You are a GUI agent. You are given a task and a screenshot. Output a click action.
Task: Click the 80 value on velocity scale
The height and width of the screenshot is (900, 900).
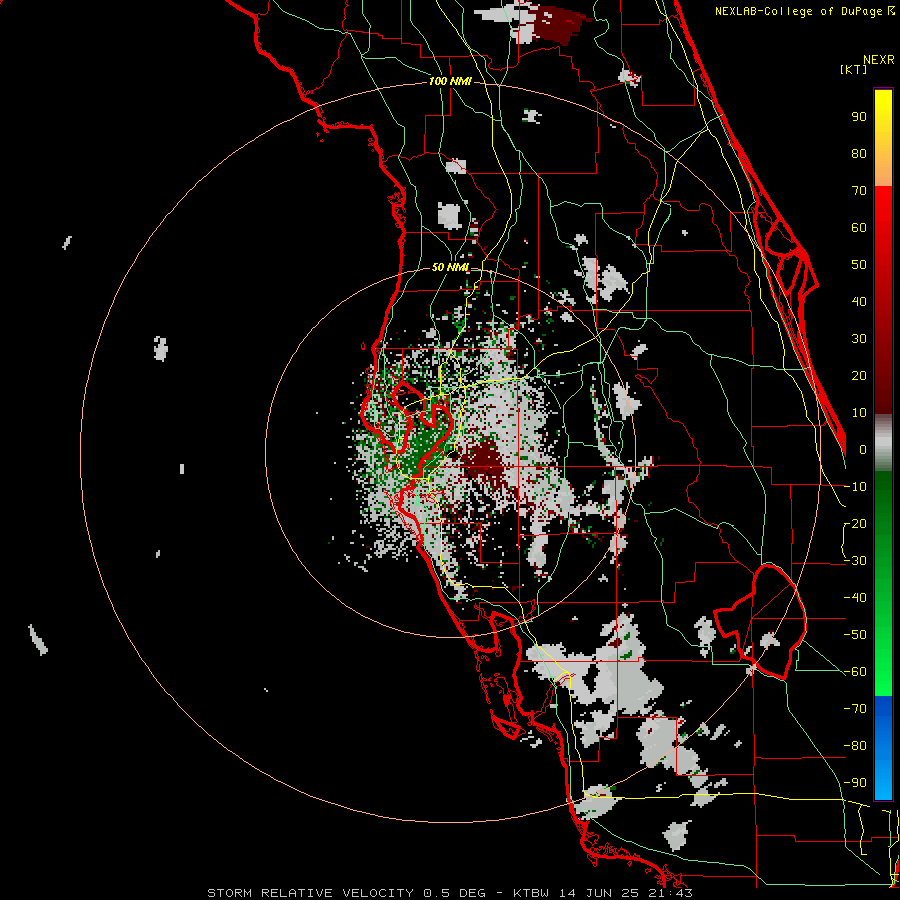click(859, 154)
